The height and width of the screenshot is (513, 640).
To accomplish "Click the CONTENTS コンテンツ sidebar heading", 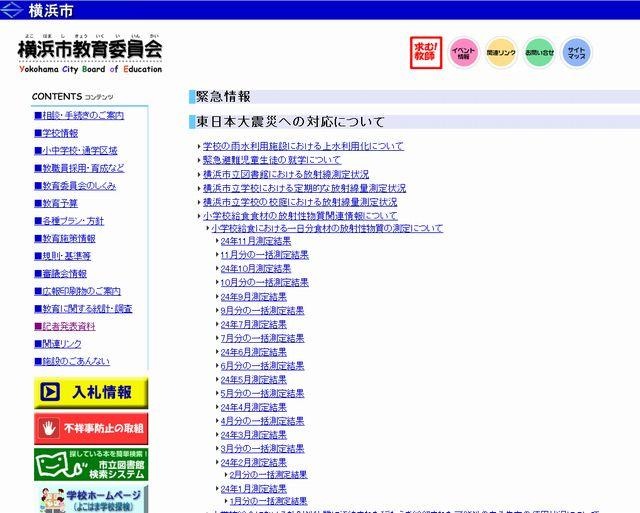I will (73, 97).
